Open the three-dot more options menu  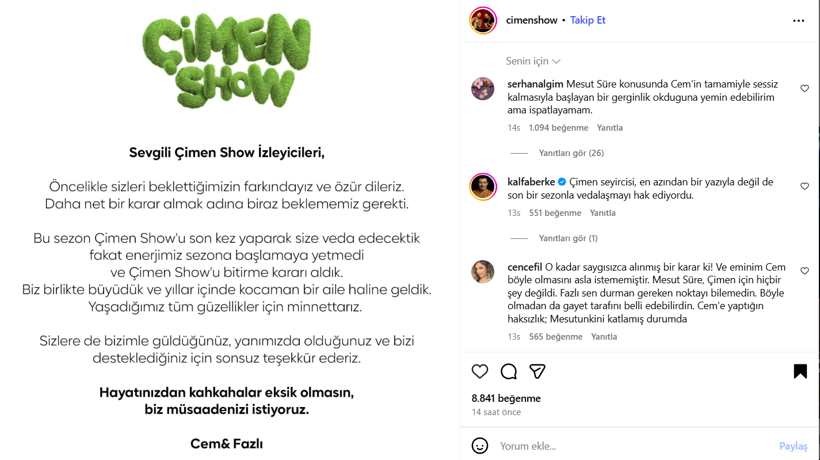click(799, 21)
